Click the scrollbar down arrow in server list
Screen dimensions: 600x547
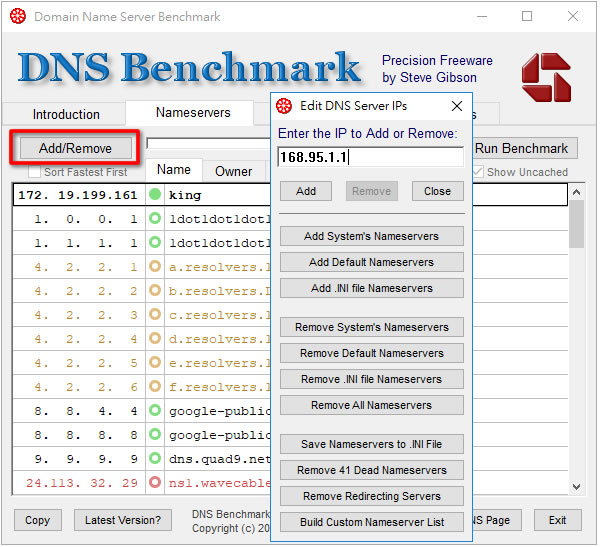(x=577, y=487)
